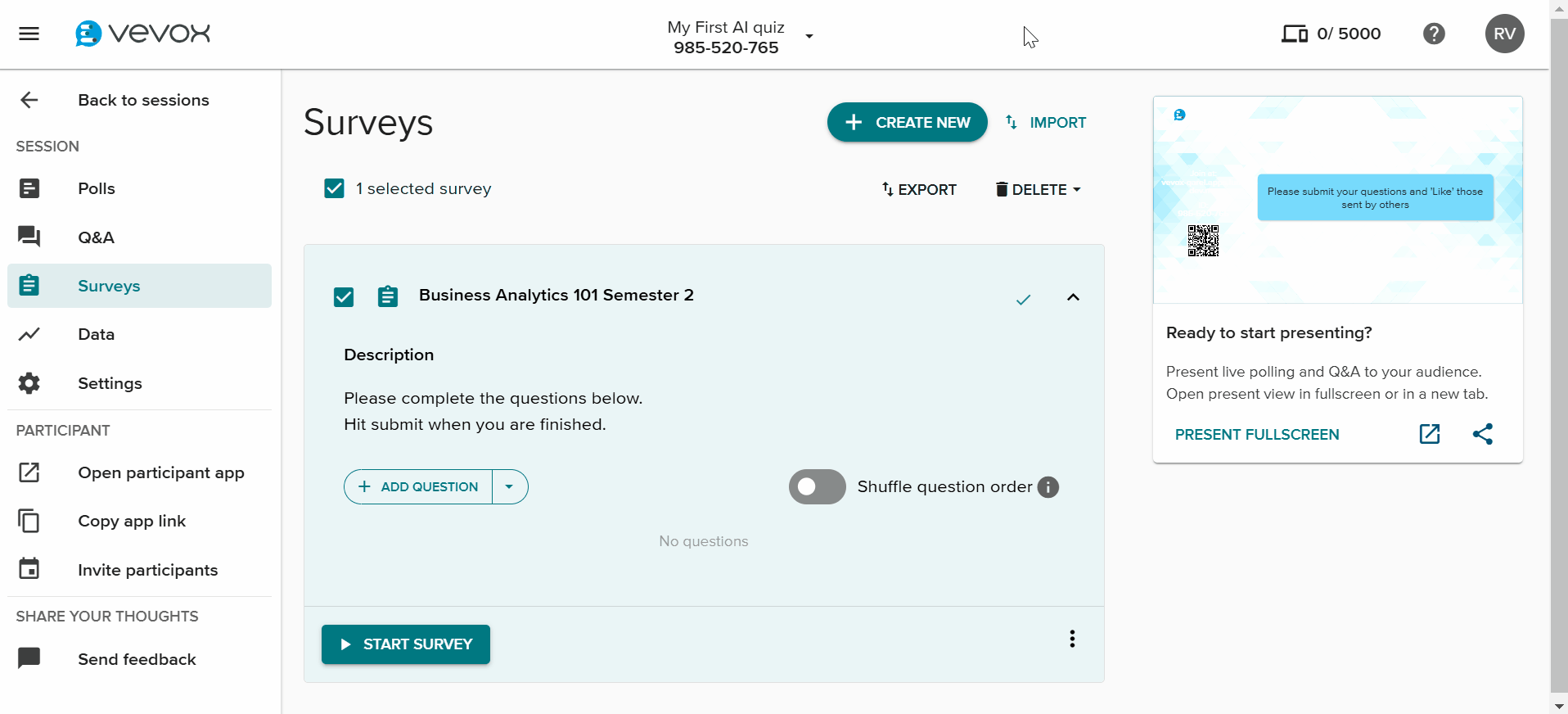Click the checkmark icon on survey header
Image resolution: width=1568 pixels, height=714 pixels.
(1023, 300)
